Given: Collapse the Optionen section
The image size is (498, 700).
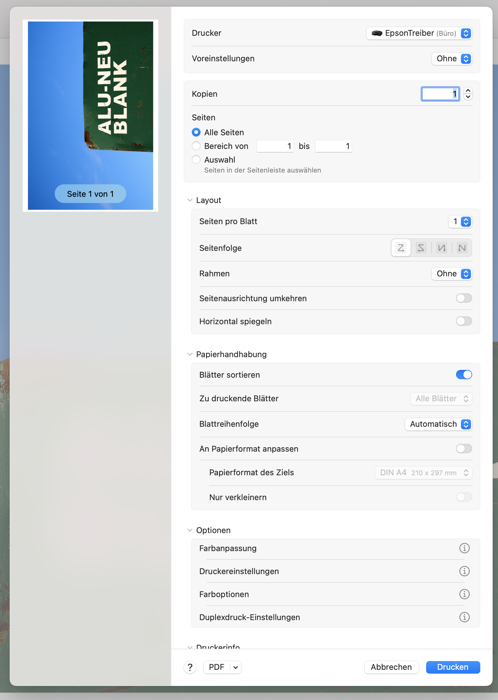Looking at the screenshot, I should pyautogui.click(x=190, y=530).
